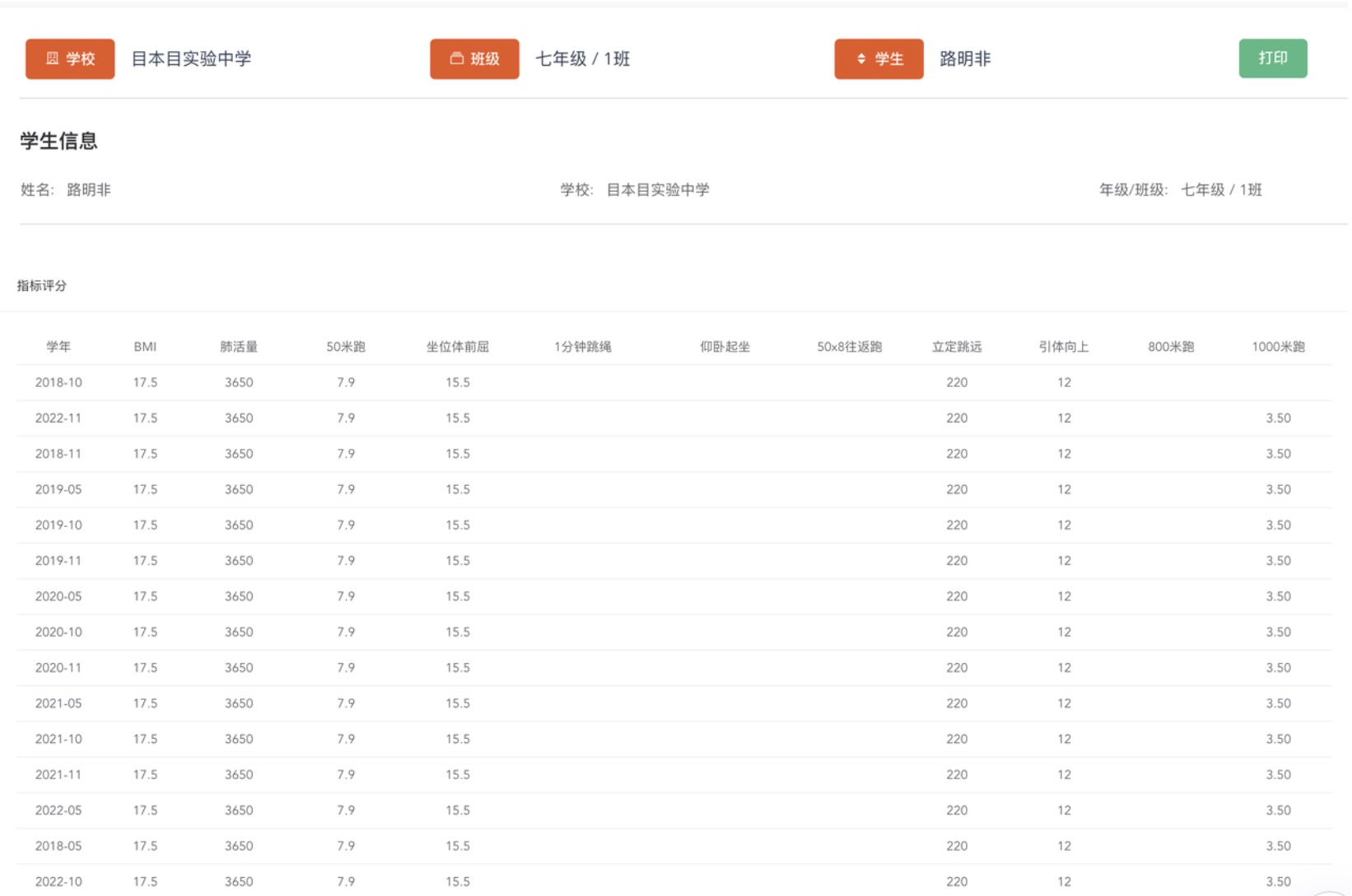Click the briefcase icon on the 班级 button
This screenshot has height=896, width=1352.
click(x=456, y=58)
